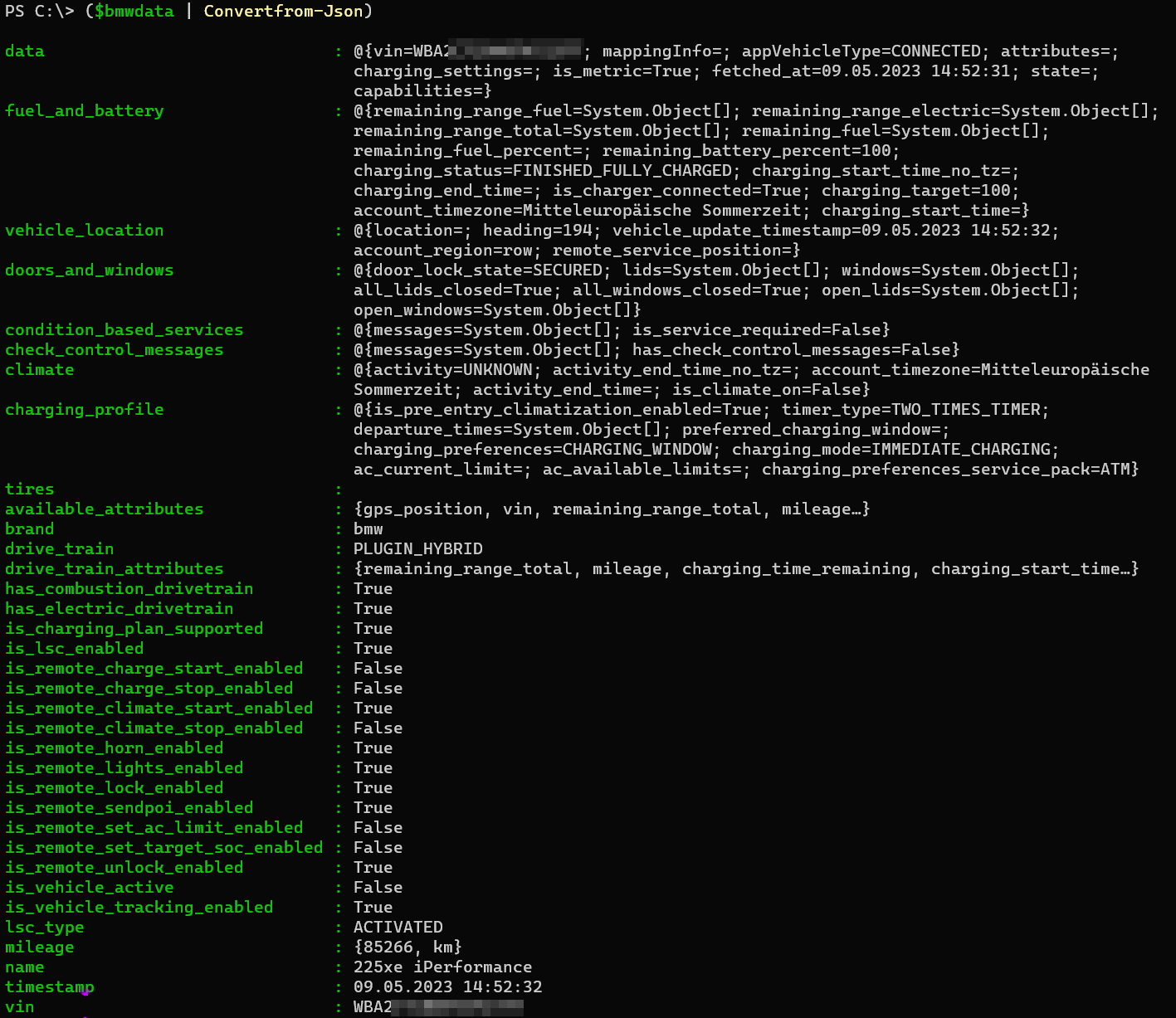1176x1018 pixels.
Task: Select the is_remote_unlock_enabled property name
Action: coord(124,867)
